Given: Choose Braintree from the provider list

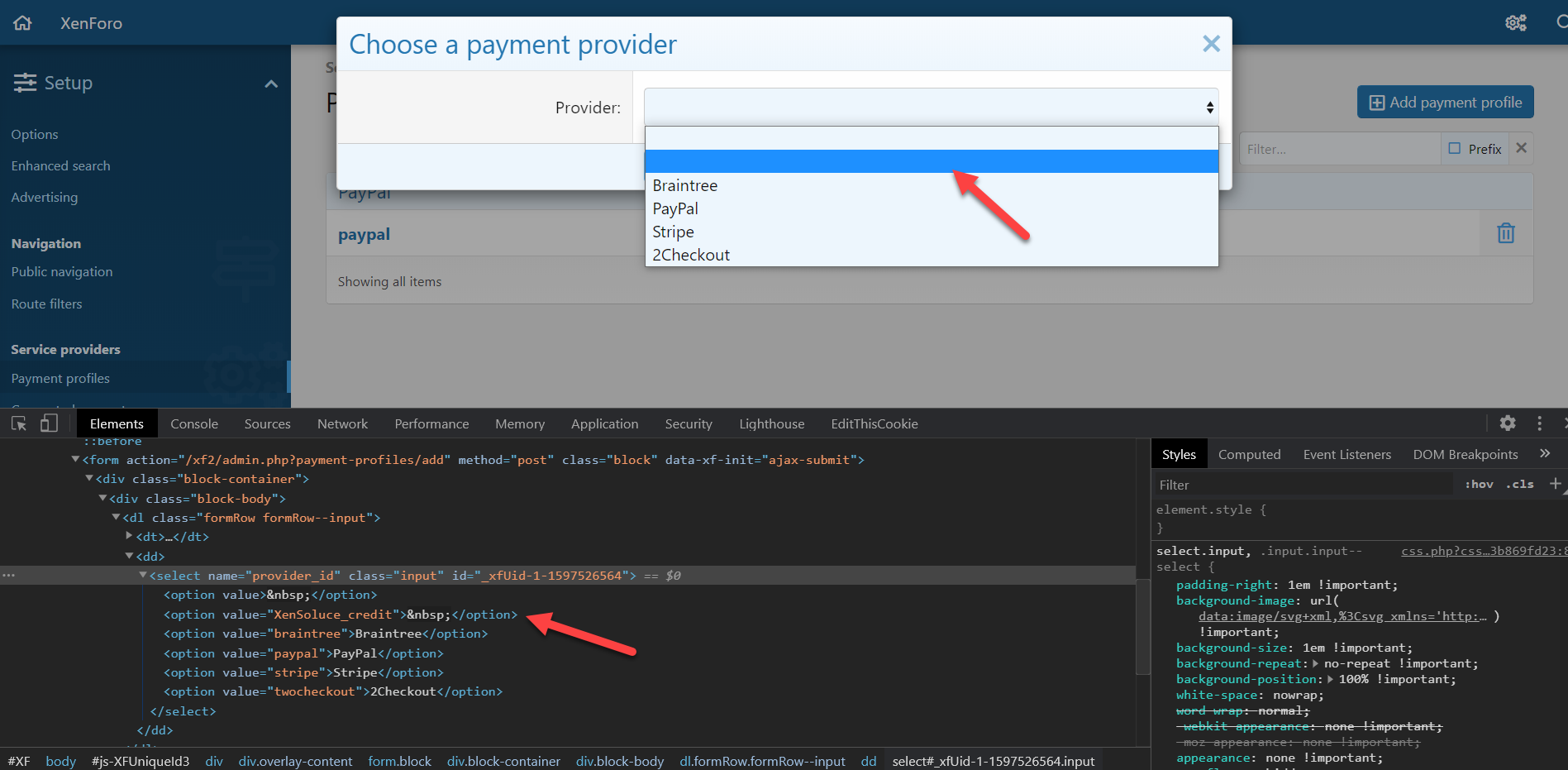Looking at the screenshot, I should click(x=932, y=185).
